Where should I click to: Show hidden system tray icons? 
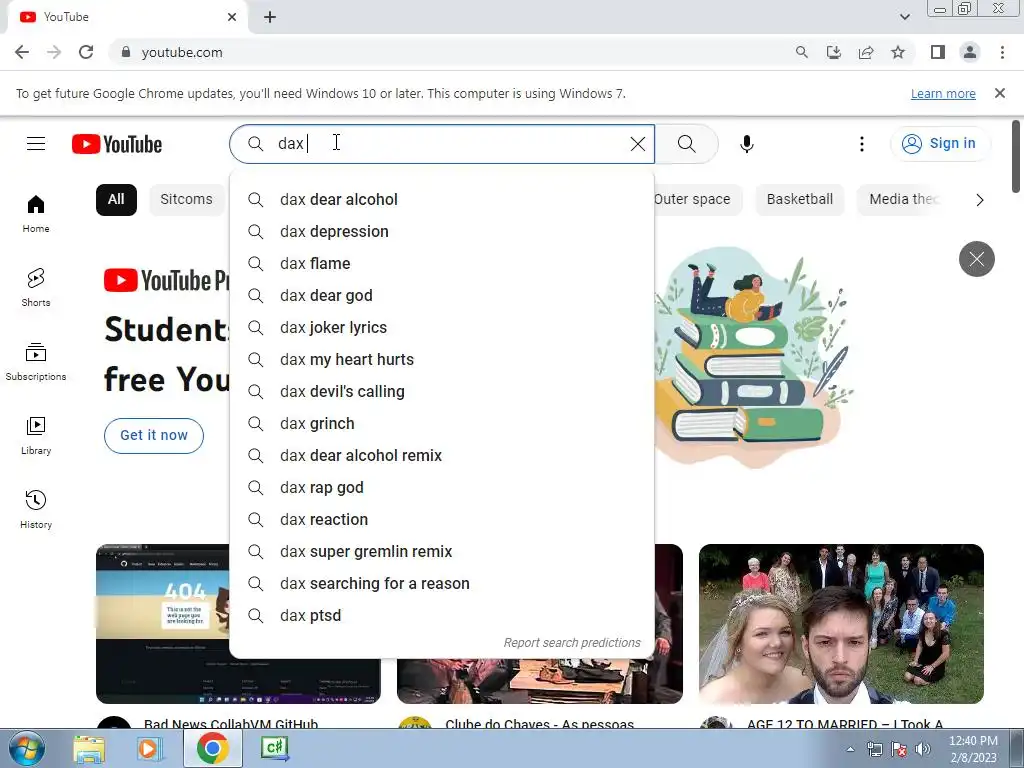(x=850, y=749)
